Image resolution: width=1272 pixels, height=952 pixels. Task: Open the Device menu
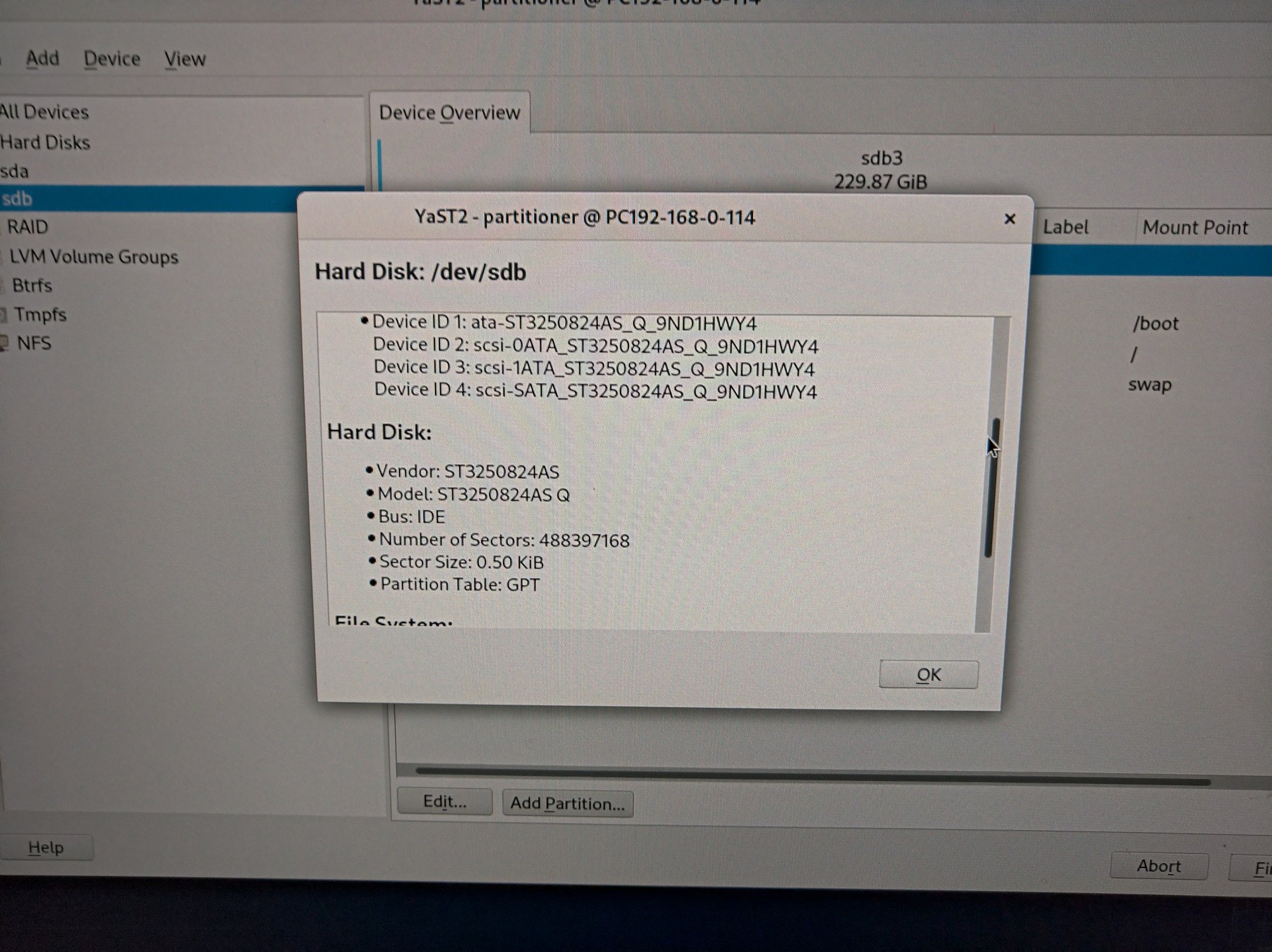tap(112, 59)
